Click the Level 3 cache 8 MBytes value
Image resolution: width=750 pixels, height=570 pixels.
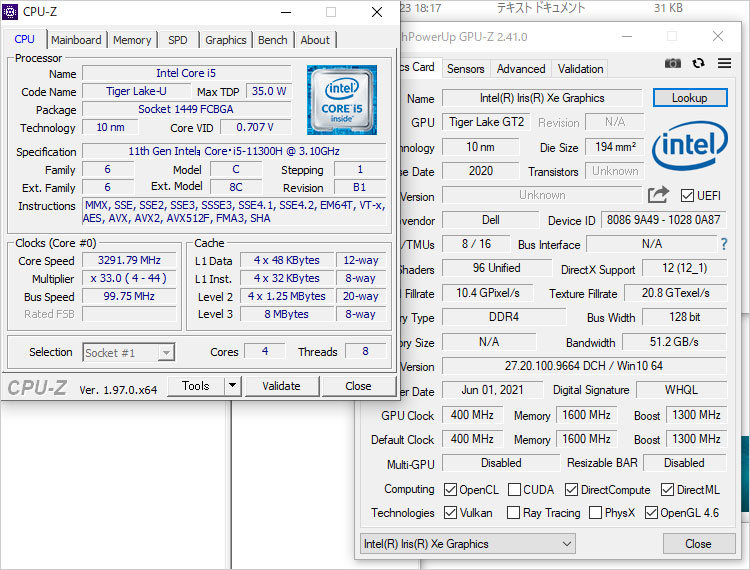point(287,314)
